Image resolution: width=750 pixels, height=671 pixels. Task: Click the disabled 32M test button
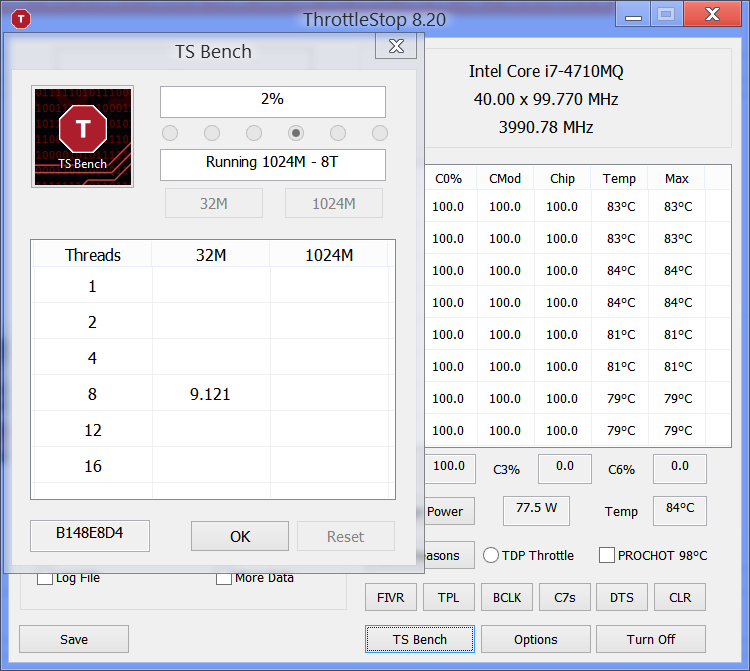coord(214,203)
